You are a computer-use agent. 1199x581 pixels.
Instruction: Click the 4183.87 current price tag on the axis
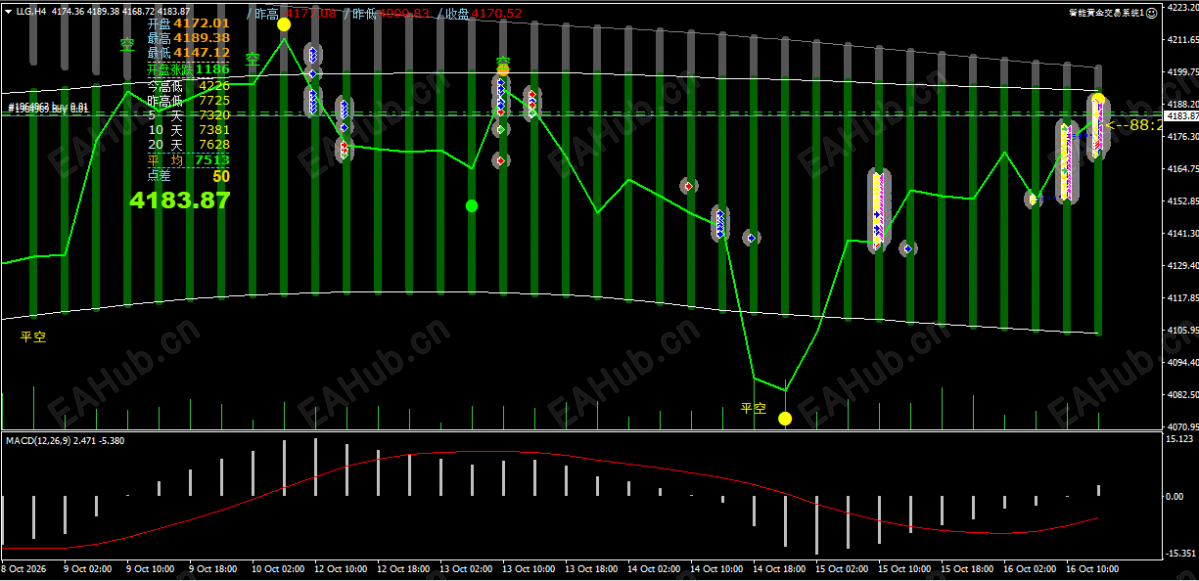pyautogui.click(x=1181, y=115)
